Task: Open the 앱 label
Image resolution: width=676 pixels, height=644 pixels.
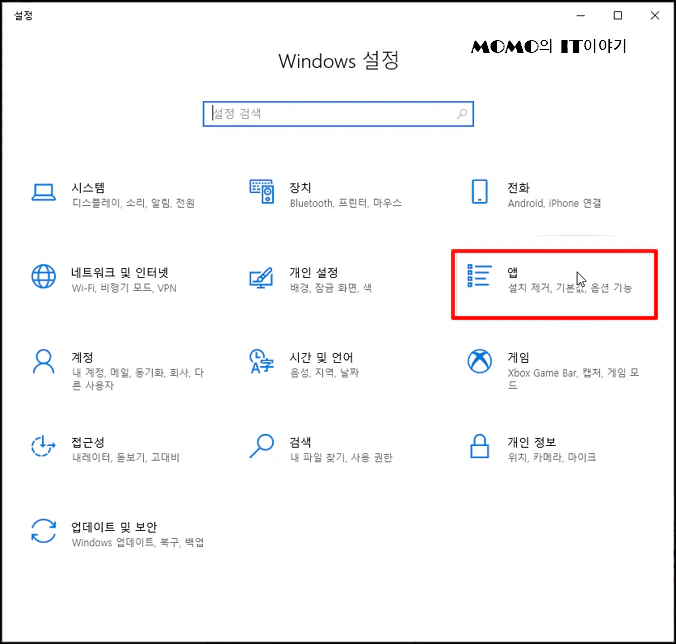Action: click(x=512, y=272)
